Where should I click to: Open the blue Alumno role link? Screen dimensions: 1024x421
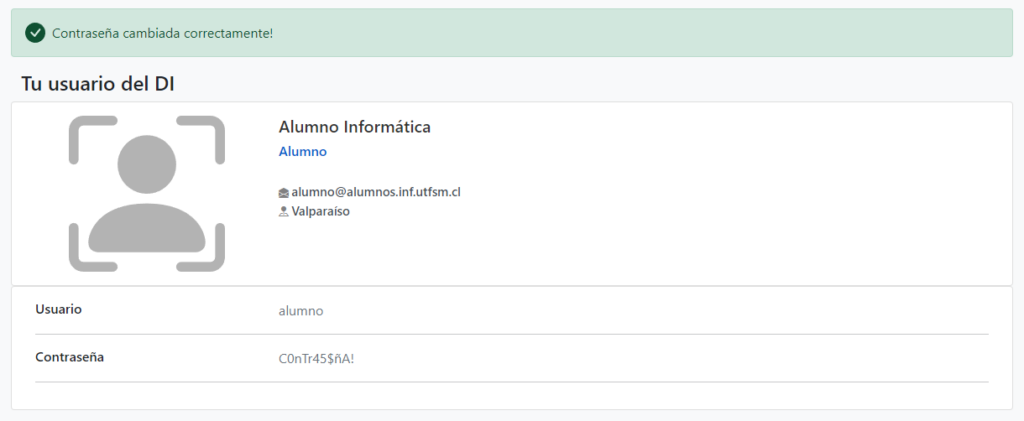coord(302,152)
